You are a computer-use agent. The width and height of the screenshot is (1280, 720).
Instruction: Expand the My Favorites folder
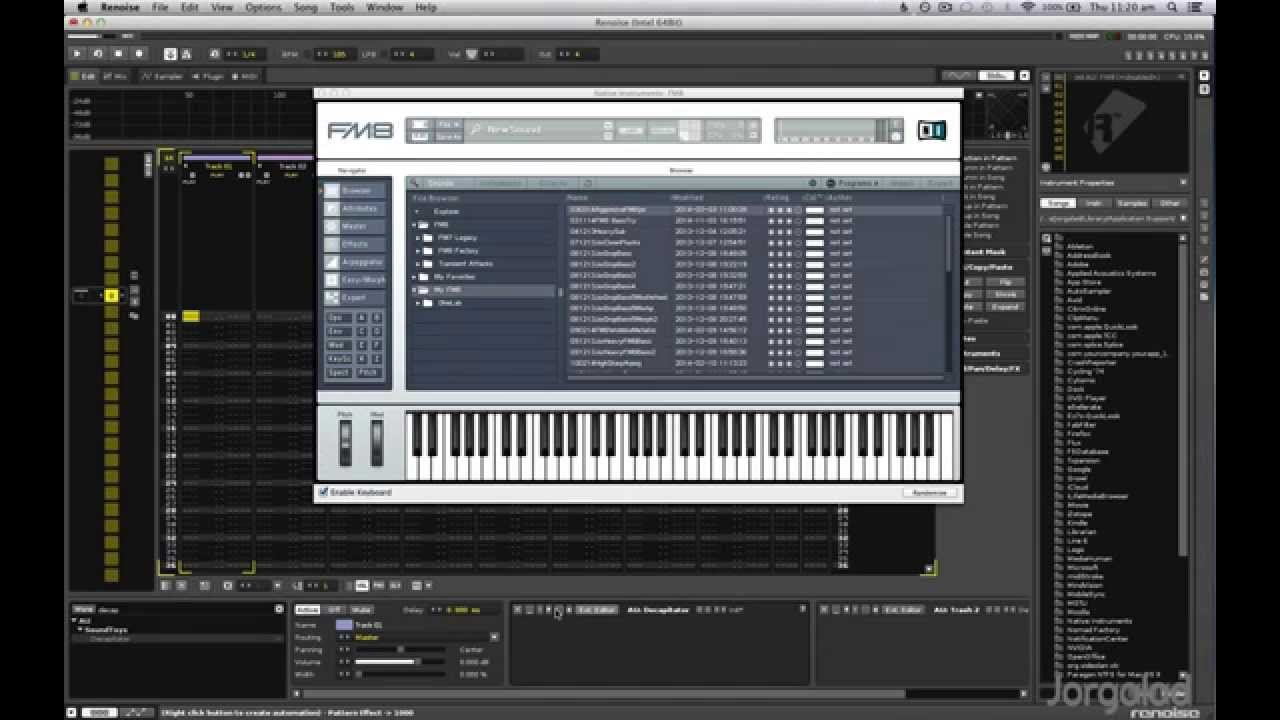pos(415,277)
